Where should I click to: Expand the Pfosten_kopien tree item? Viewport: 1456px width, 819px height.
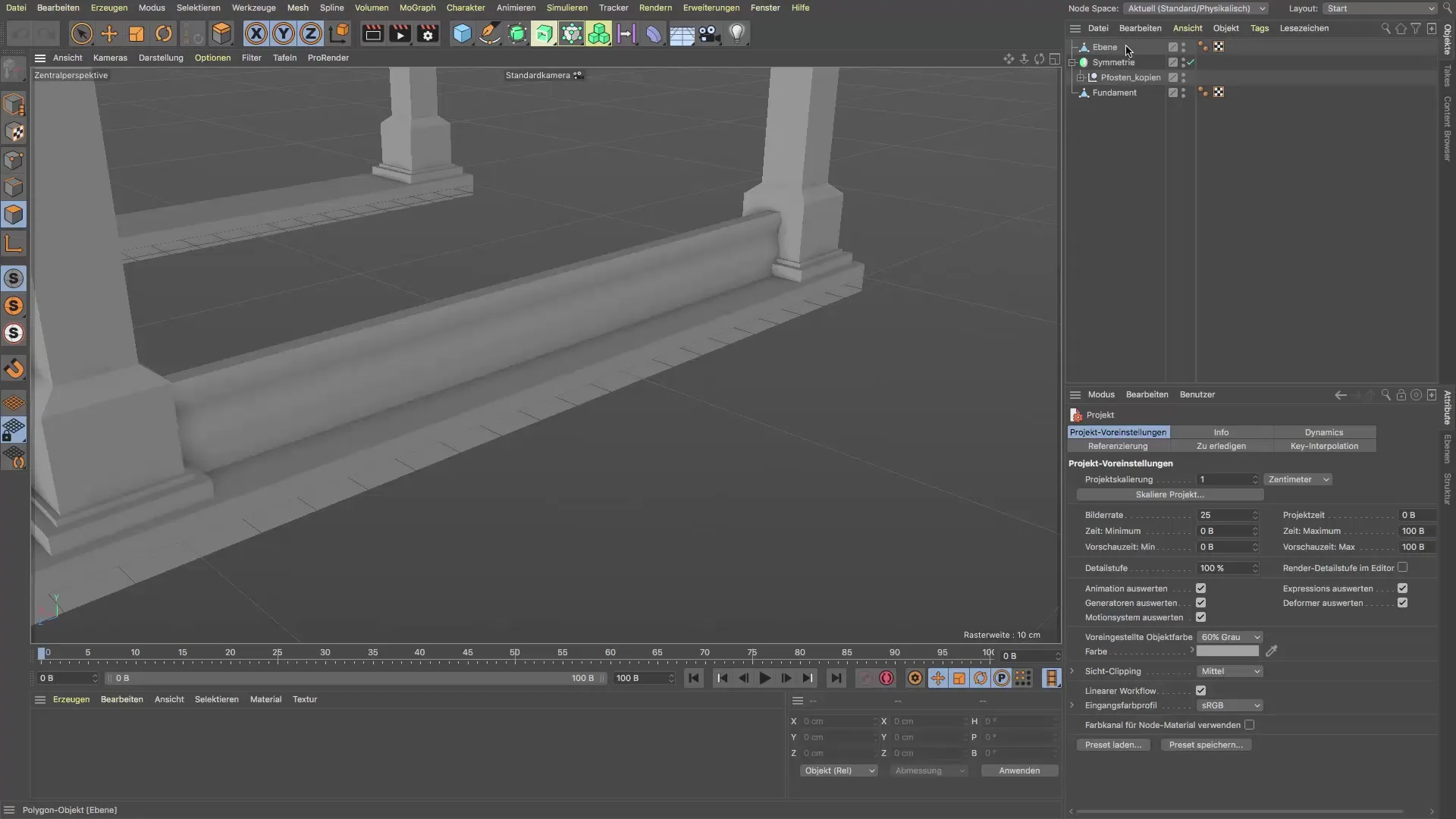[x=1081, y=77]
